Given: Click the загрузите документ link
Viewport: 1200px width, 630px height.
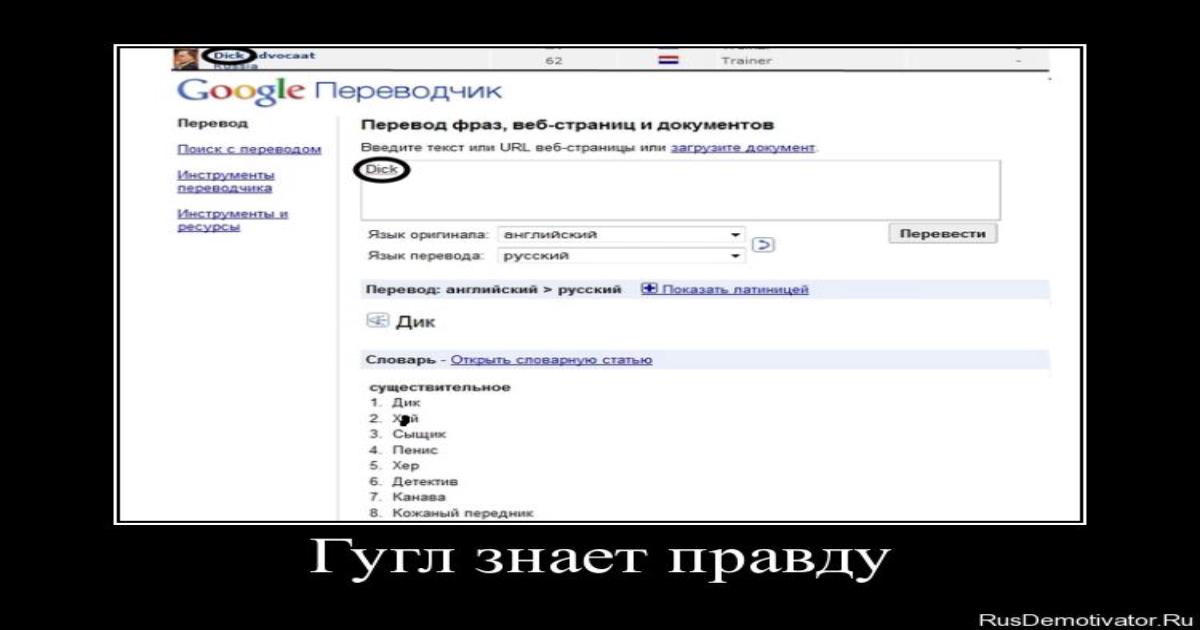Looking at the screenshot, I should point(743,147).
